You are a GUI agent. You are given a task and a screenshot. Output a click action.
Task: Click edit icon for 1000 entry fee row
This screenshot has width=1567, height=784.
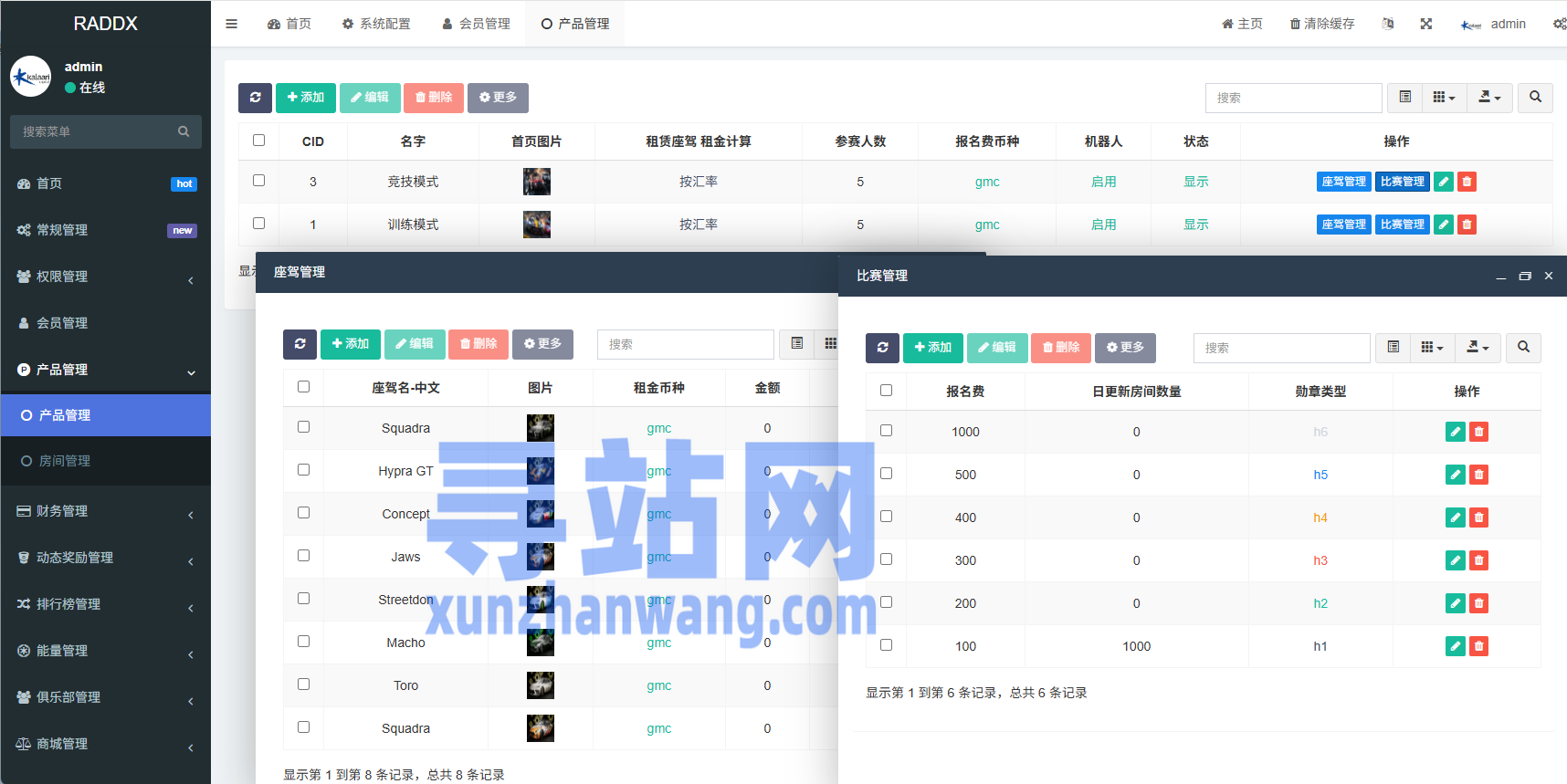(x=1456, y=432)
